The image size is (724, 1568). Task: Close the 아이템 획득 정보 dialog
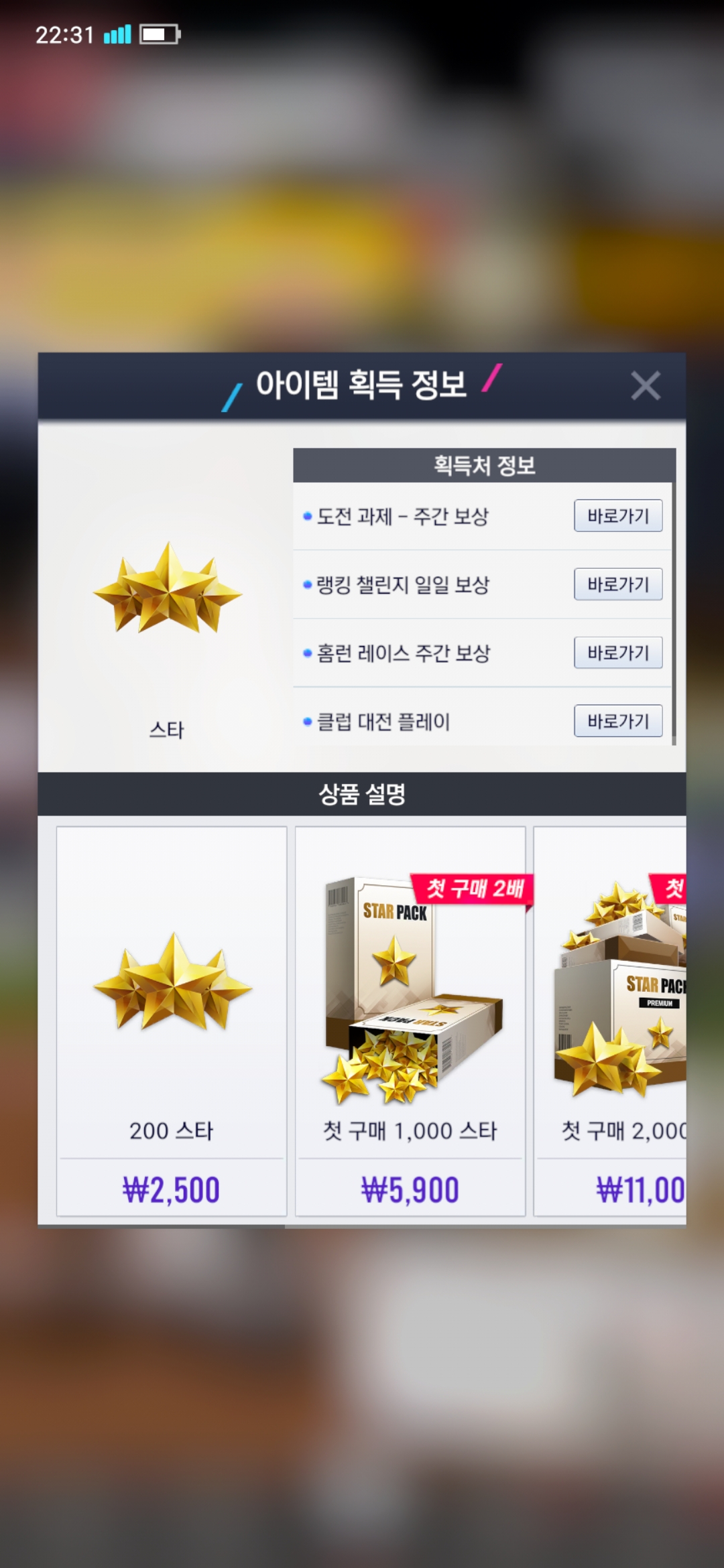646,386
